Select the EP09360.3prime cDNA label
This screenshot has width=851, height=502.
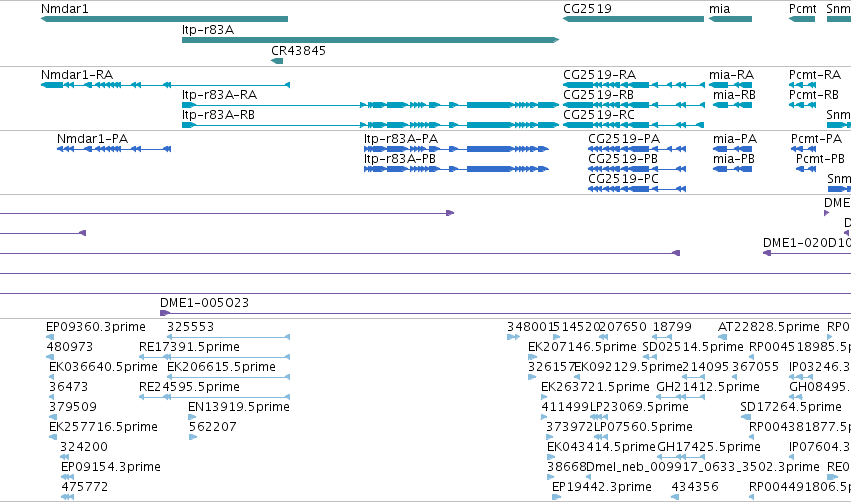(96, 326)
